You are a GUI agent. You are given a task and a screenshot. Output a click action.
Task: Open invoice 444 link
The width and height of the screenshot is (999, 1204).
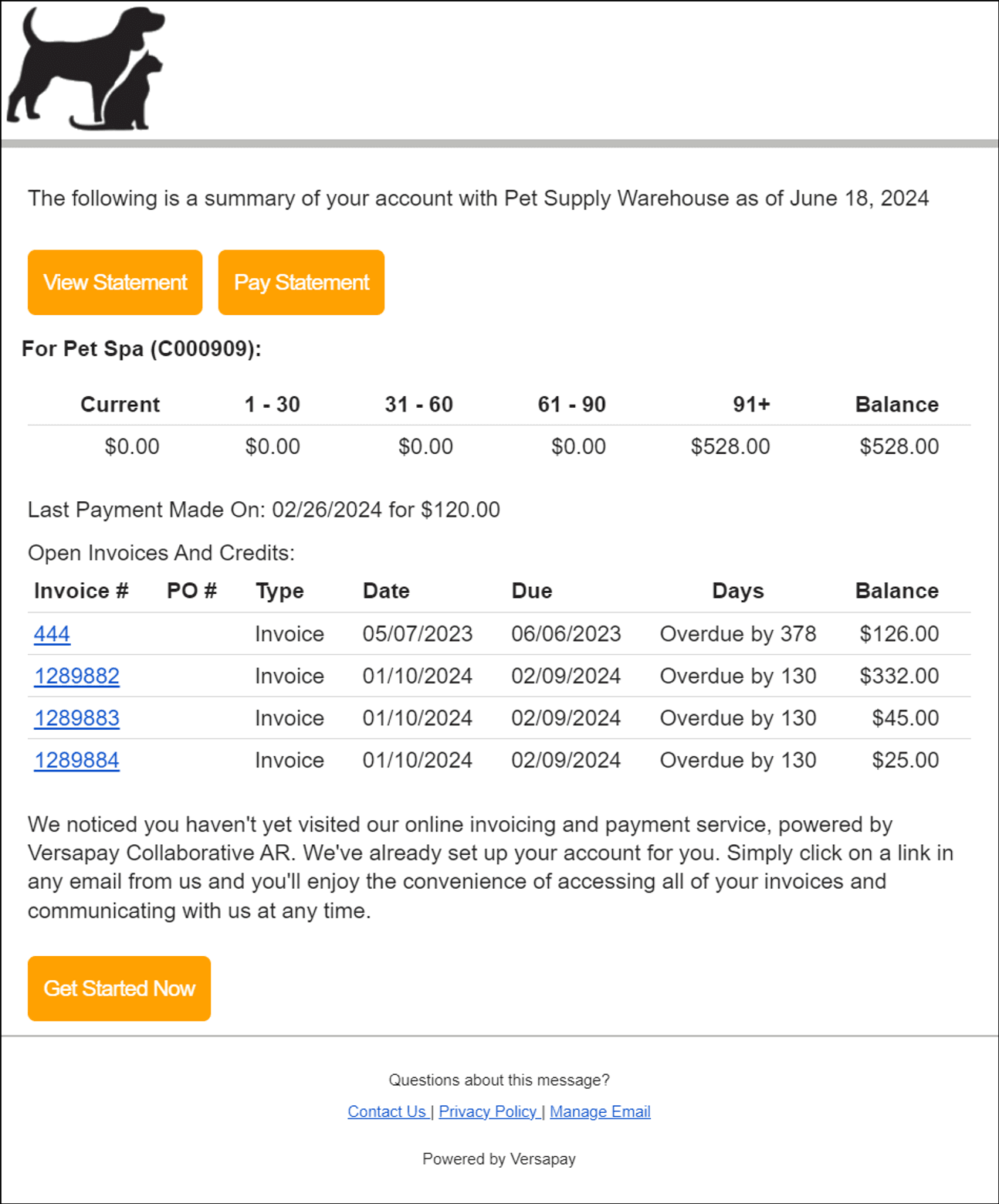tap(52, 634)
